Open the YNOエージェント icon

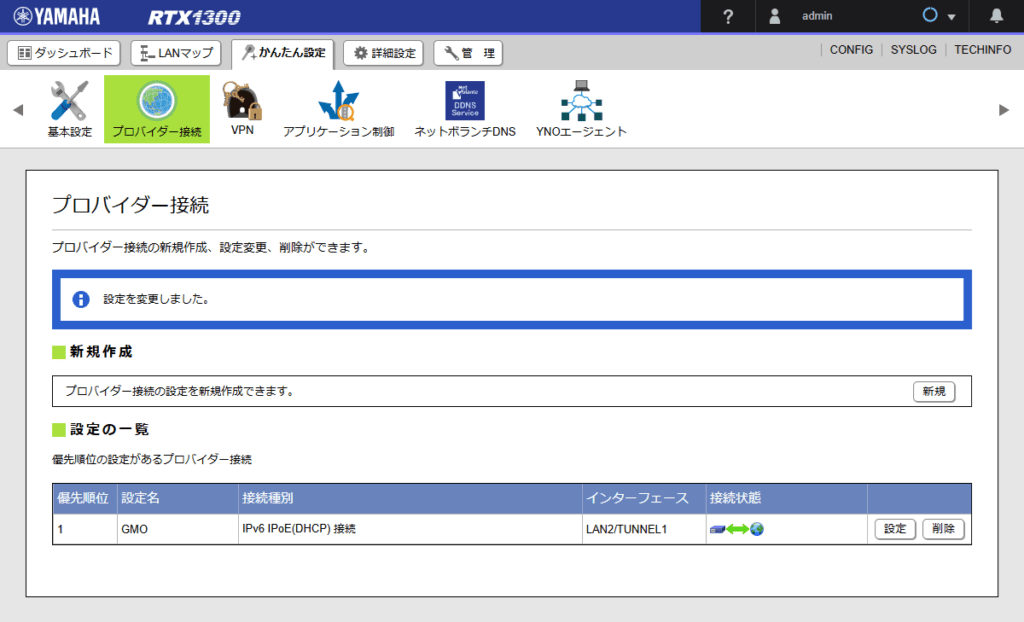point(581,101)
